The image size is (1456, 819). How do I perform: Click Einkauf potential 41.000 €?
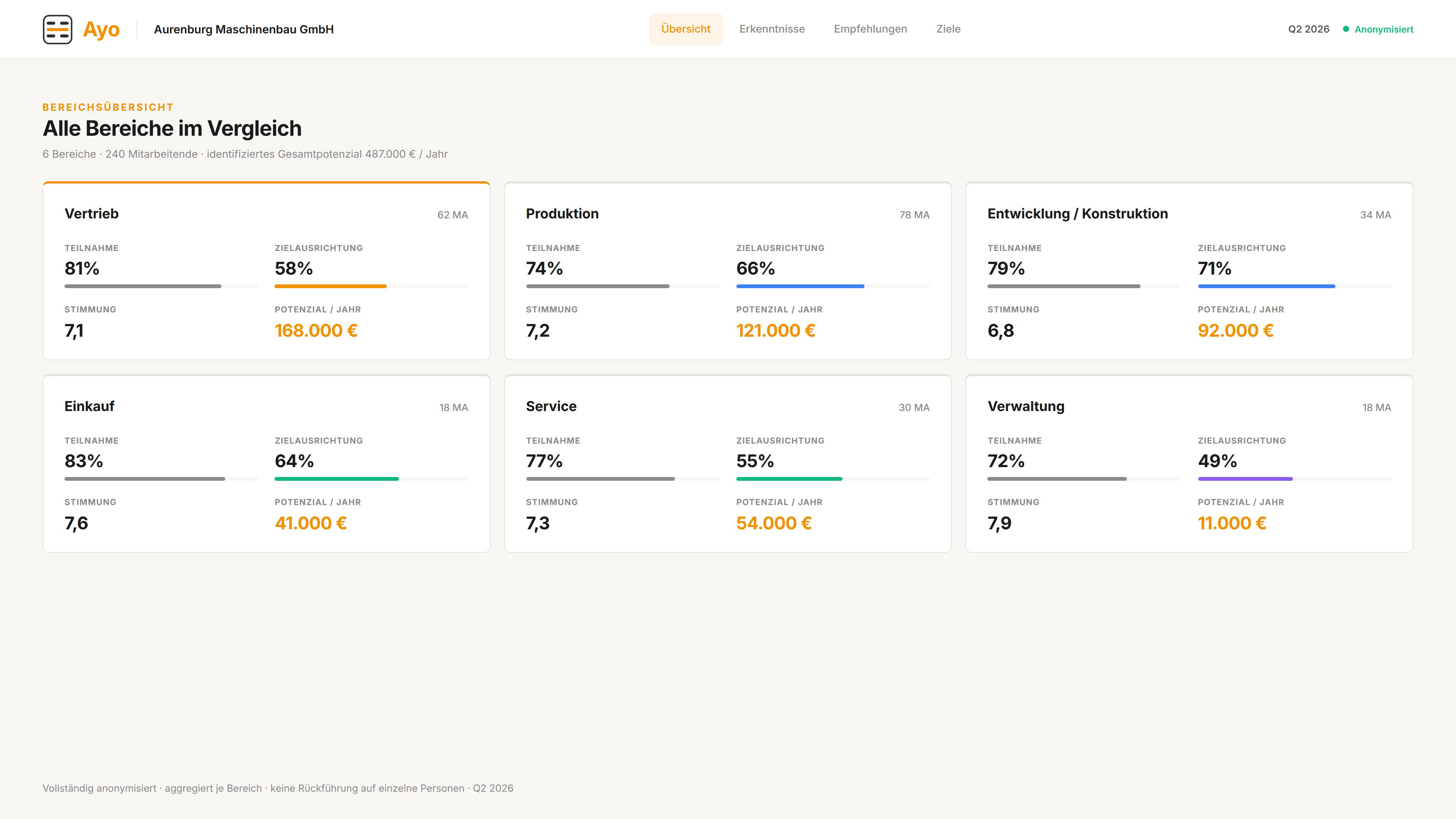[311, 523]
